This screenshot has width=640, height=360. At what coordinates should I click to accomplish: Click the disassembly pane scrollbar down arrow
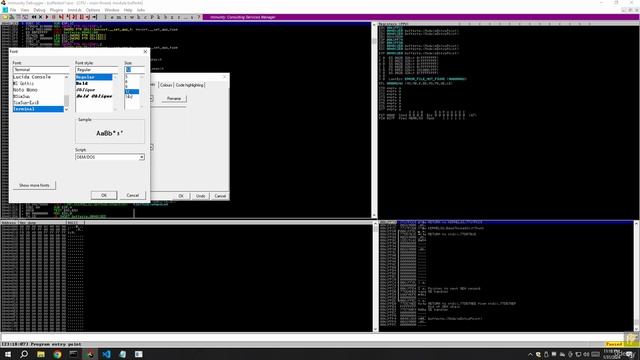pyautogui.click(x=374, y=215)
